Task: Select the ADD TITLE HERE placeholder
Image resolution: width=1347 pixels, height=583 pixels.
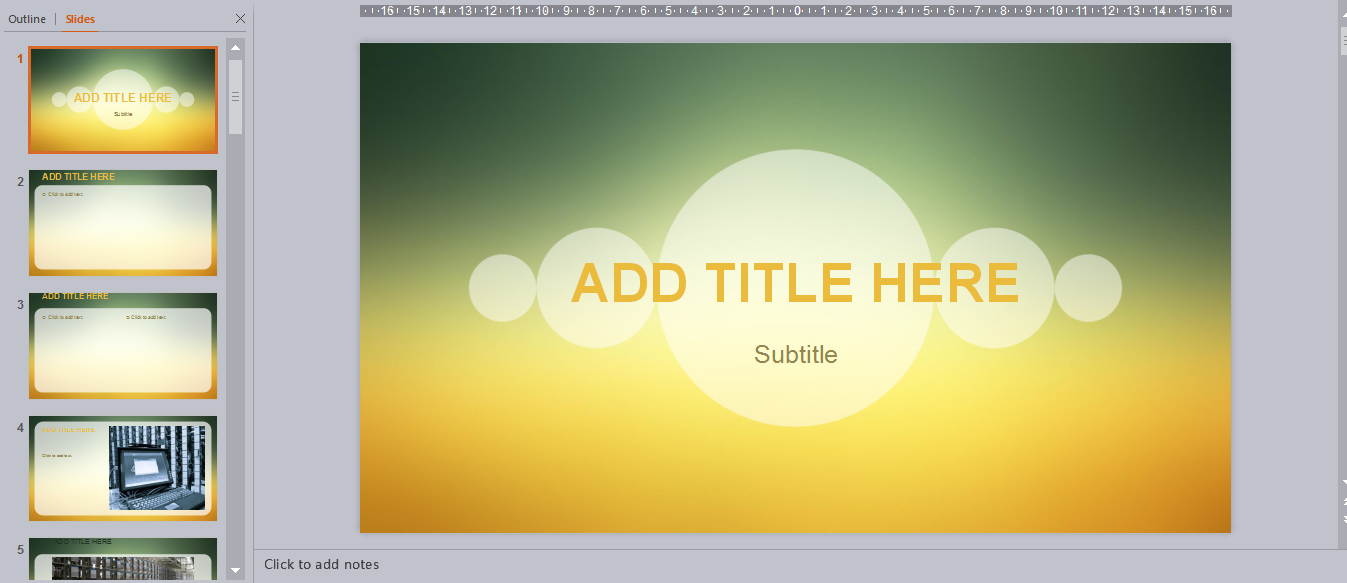Action: pyautogui.click(x=795, y=283)
